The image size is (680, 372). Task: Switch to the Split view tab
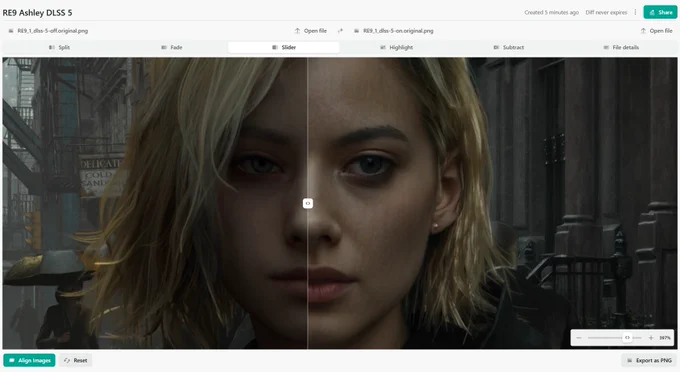pyautogui.click(x=59, y=47)
